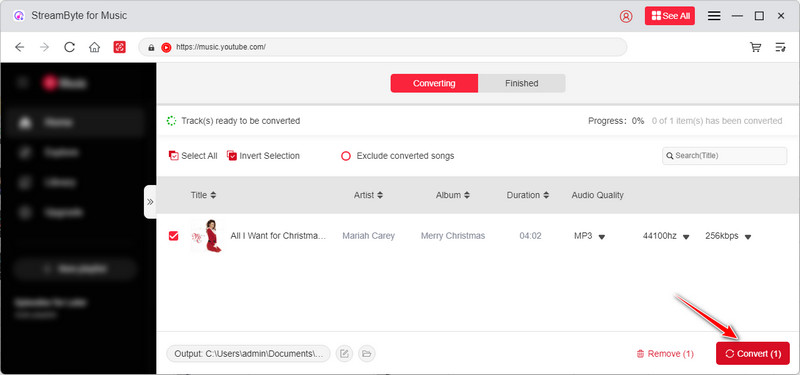Reload the page

(x=69, y=47)
